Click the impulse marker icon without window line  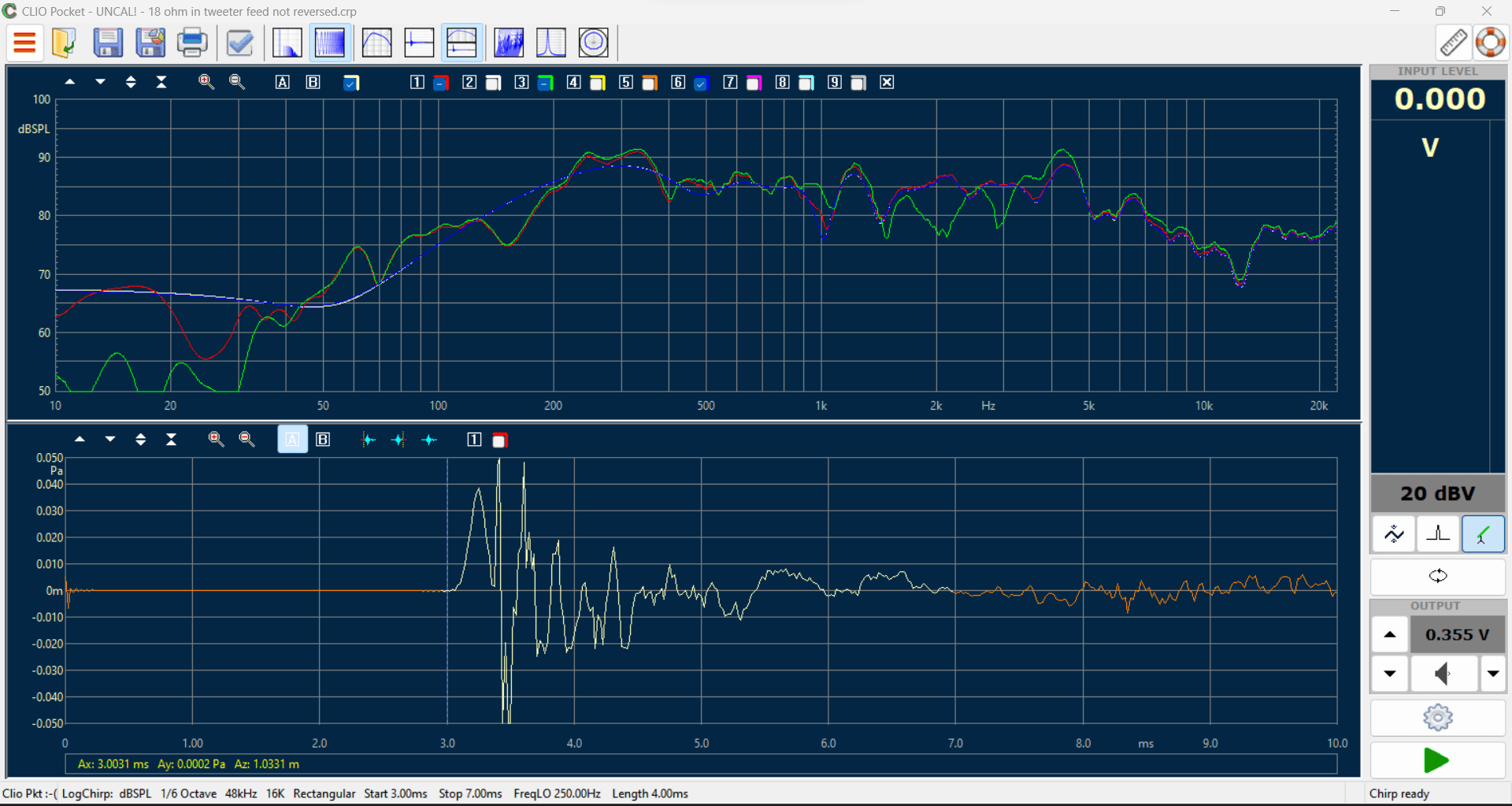click(x=429, y=440)
